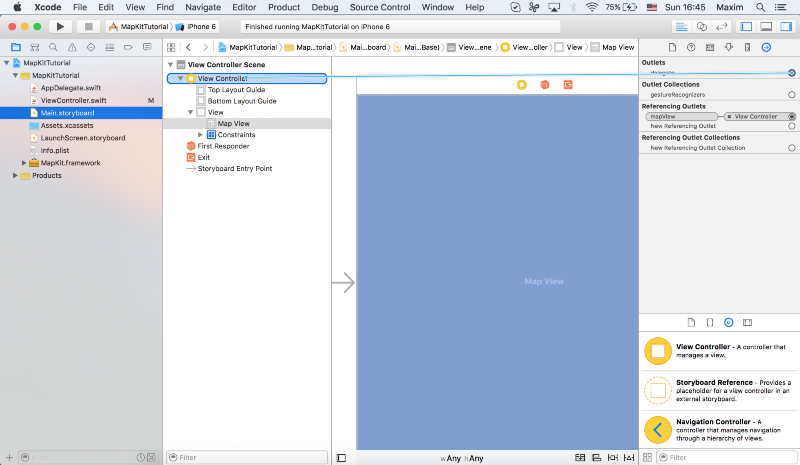
Task: Open the Connections inspector
Action: (766, 47)
